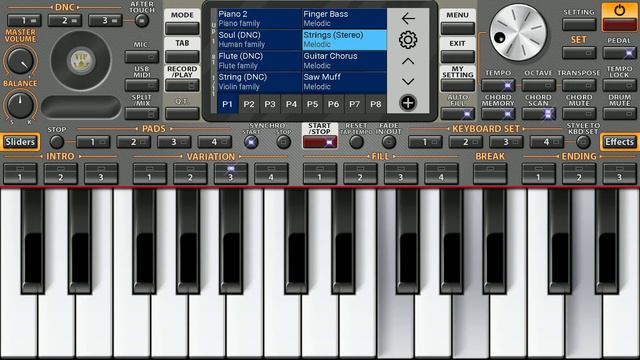The image size is (640, 360).
Task: Move down with the down chevron
Action: tap(408, 82)
